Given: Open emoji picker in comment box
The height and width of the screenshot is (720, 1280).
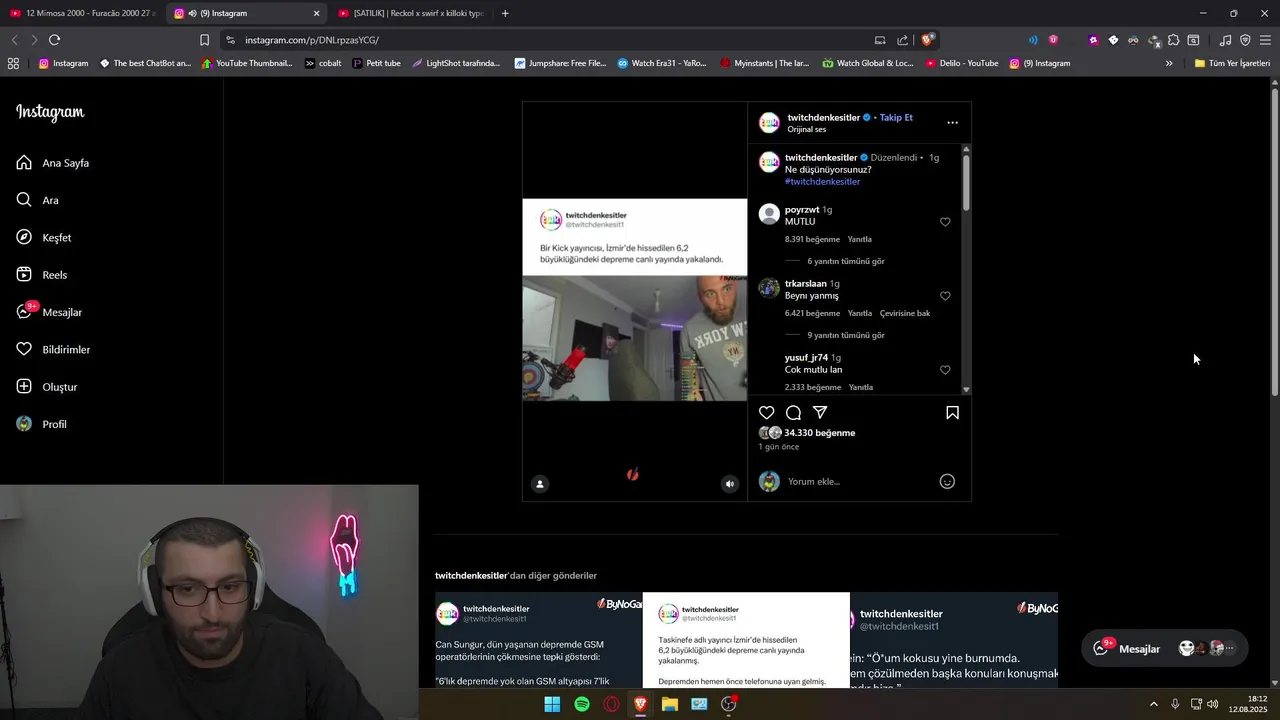Looking at the screenshot, I should point(947,482).
